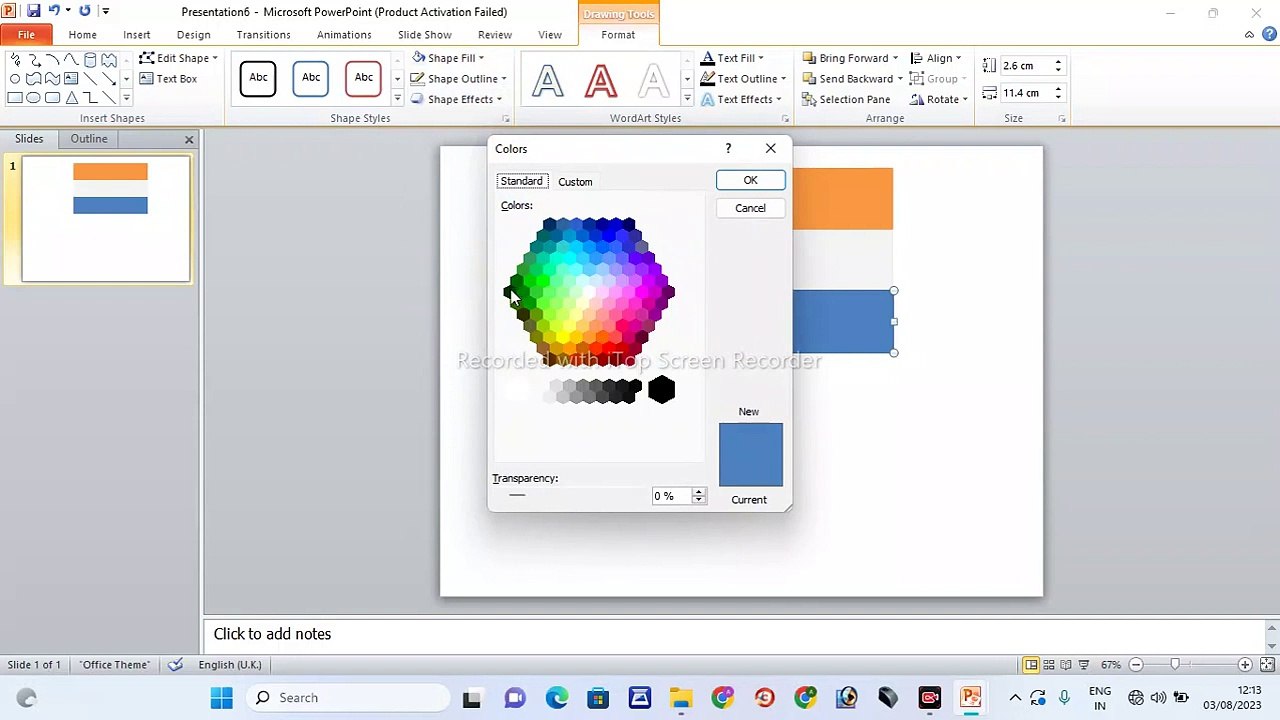Click the Save icon in quick access toolbar
This screenshot has height=720, width=1280.
33,11
